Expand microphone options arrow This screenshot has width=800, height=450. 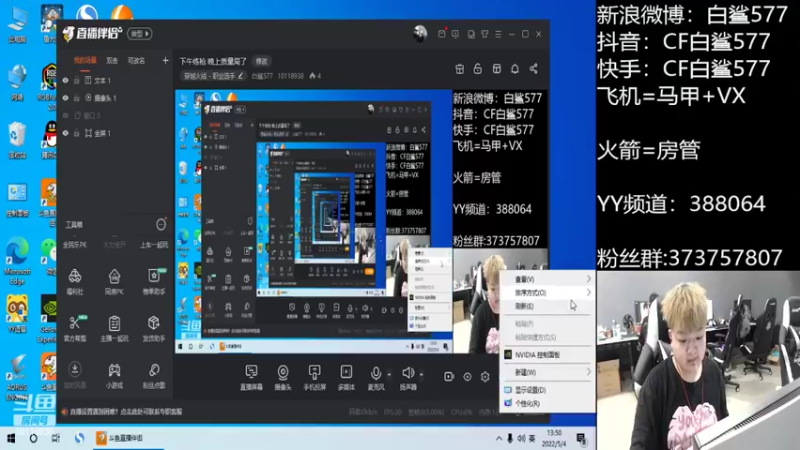point(389,374)
